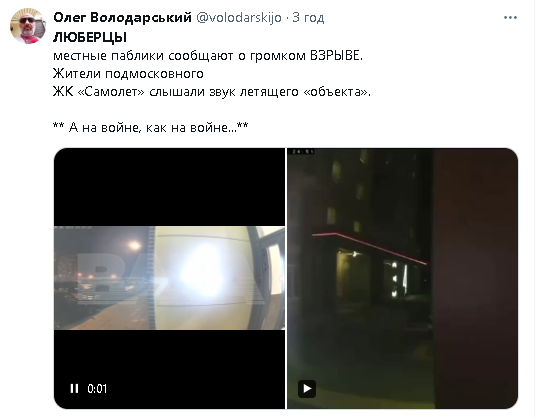Click the 0:01 elapsed time label
This screenshot has height=417, width=536.
click(97, 389)
